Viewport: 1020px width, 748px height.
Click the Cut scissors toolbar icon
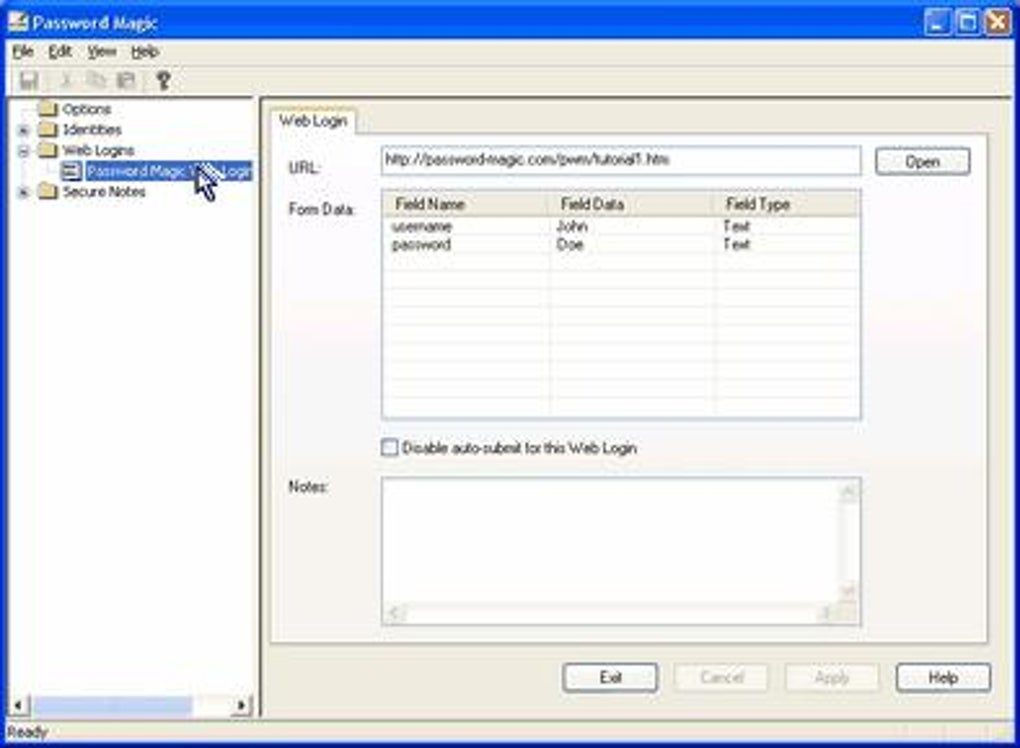tap(66, 81)
